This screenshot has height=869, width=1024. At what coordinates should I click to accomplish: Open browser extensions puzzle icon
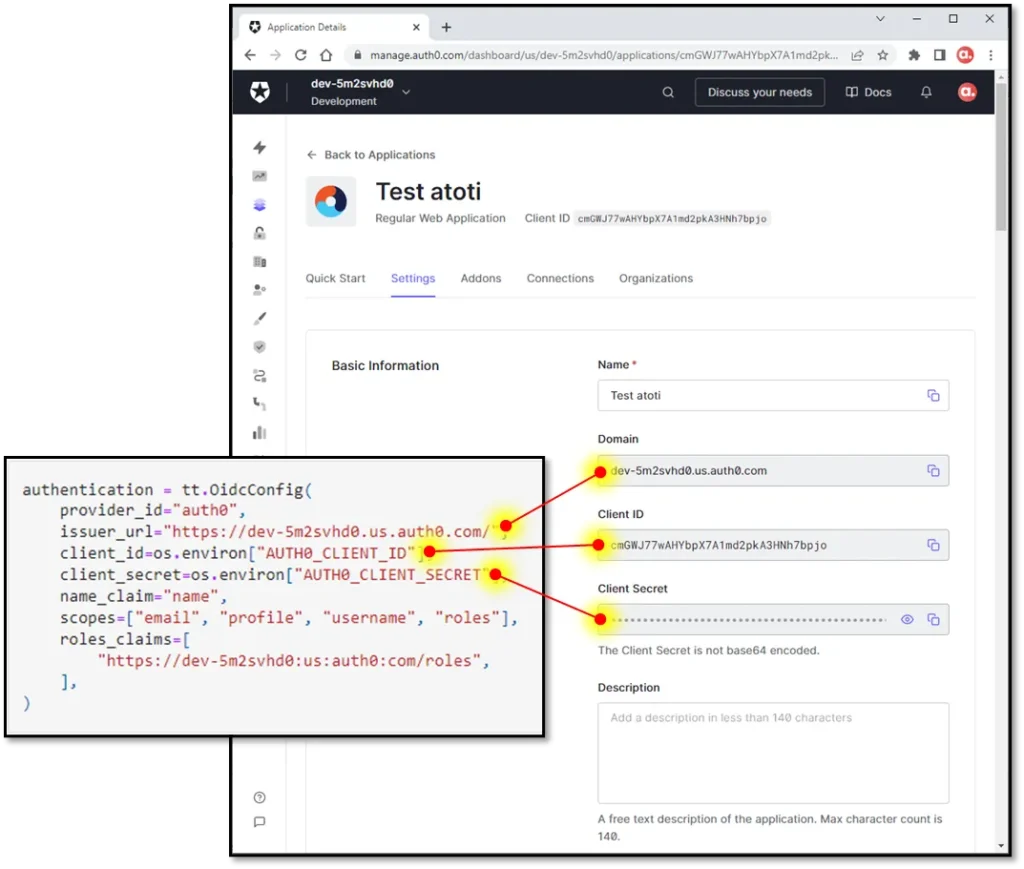(914, 55)
